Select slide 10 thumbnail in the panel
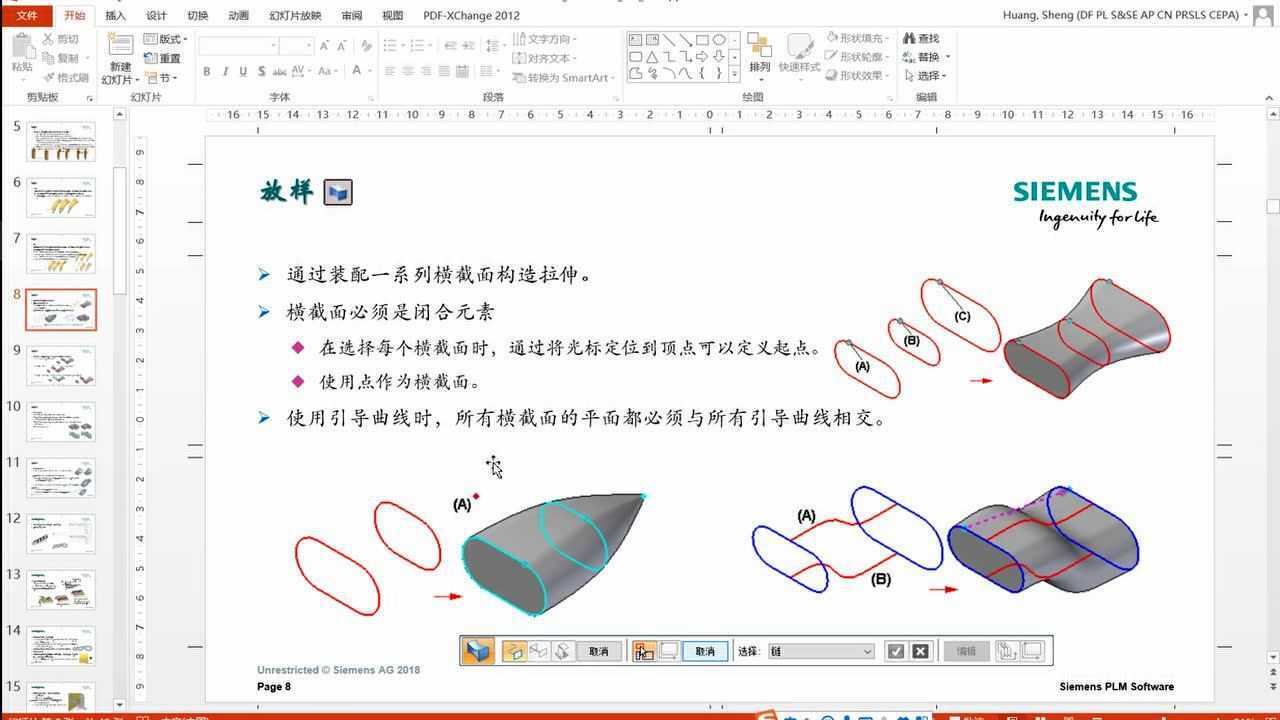Screen dimensions: 1280x720 point(60,422)
